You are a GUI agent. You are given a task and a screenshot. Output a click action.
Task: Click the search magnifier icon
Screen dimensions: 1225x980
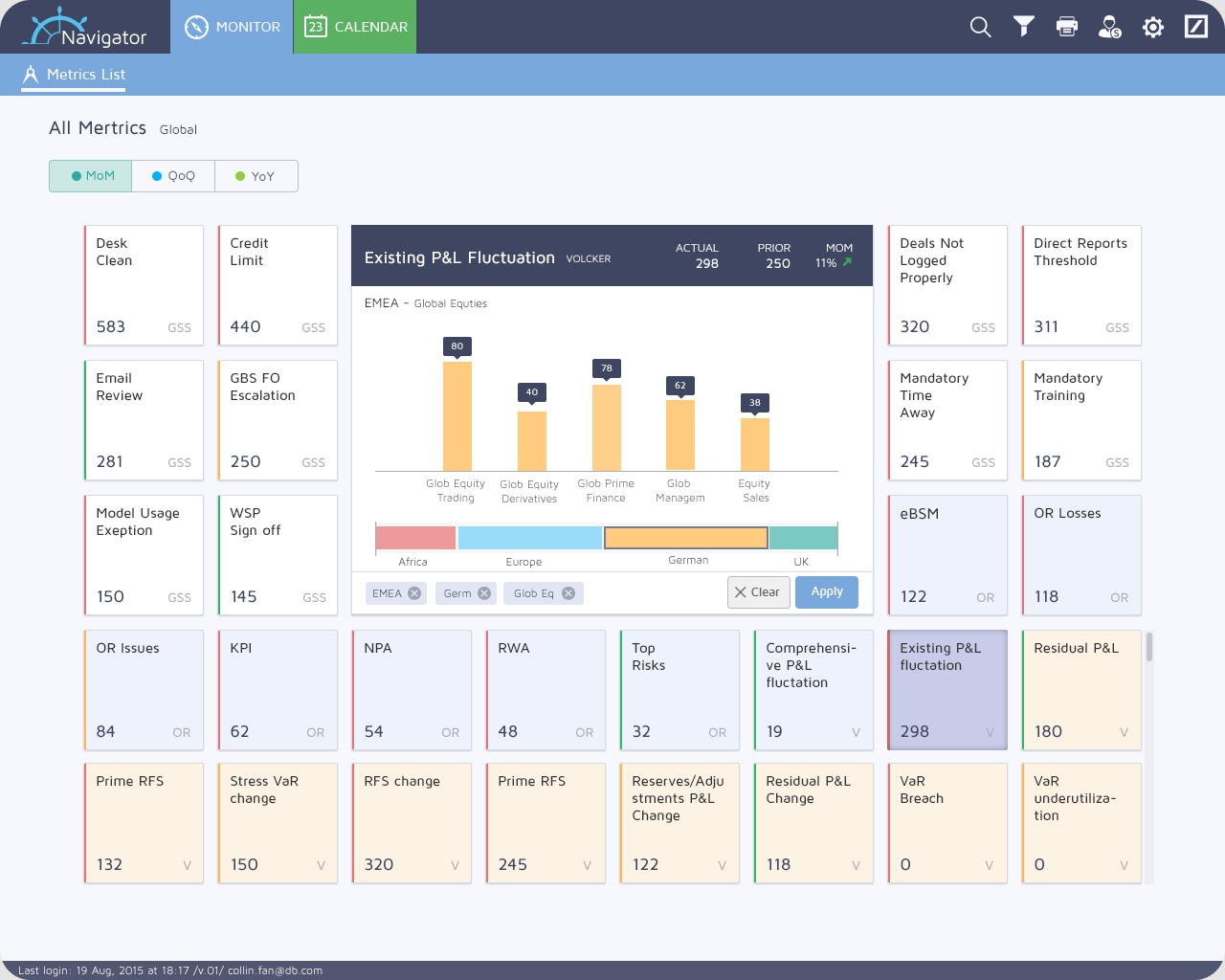coord(980,27)
